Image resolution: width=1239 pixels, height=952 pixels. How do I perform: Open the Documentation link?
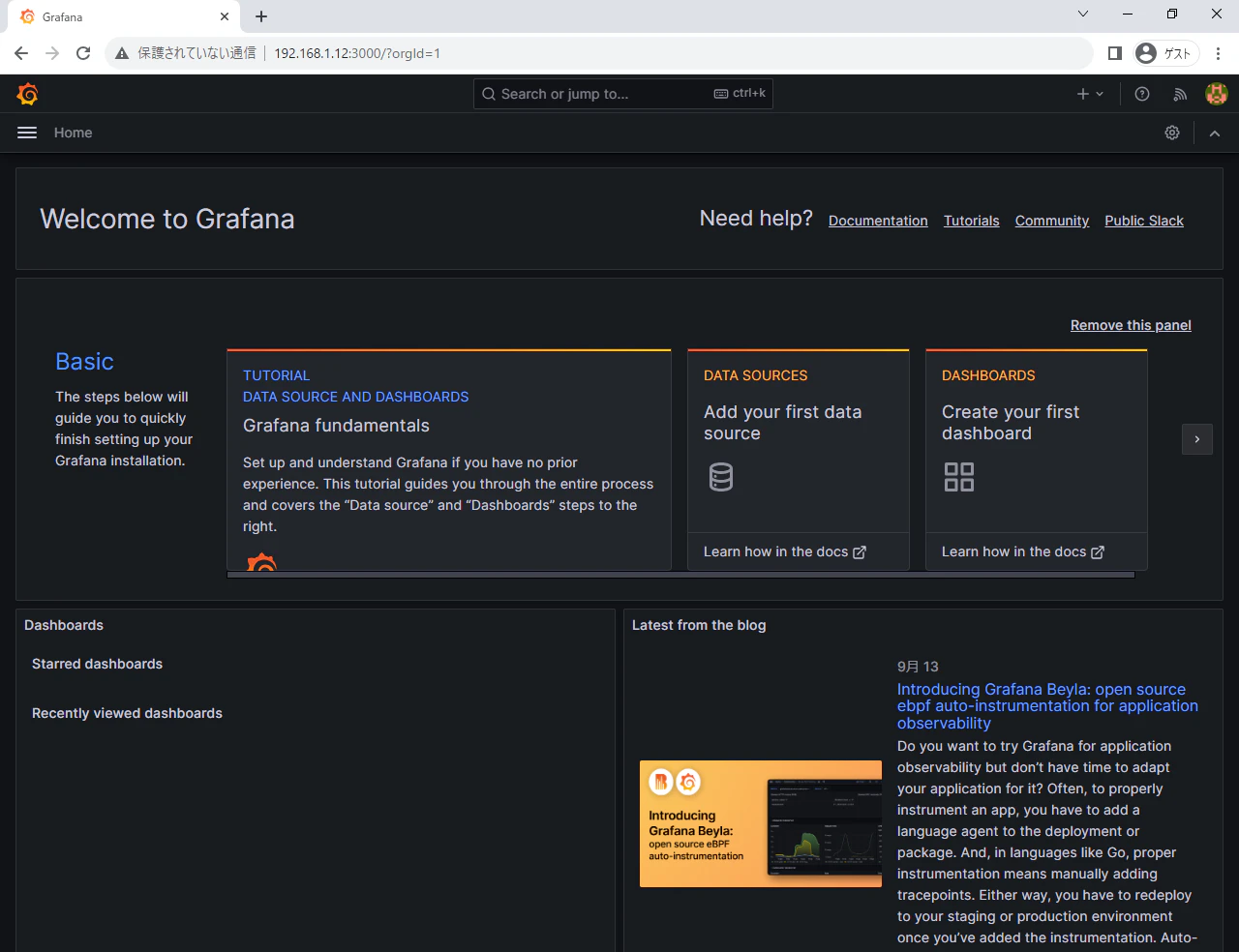(878, 221)
